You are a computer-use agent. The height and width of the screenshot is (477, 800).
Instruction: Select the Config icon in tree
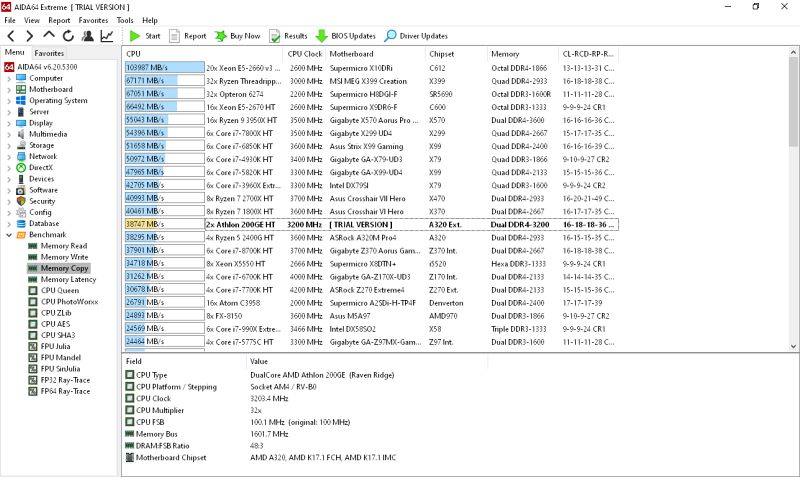[21, 212]
